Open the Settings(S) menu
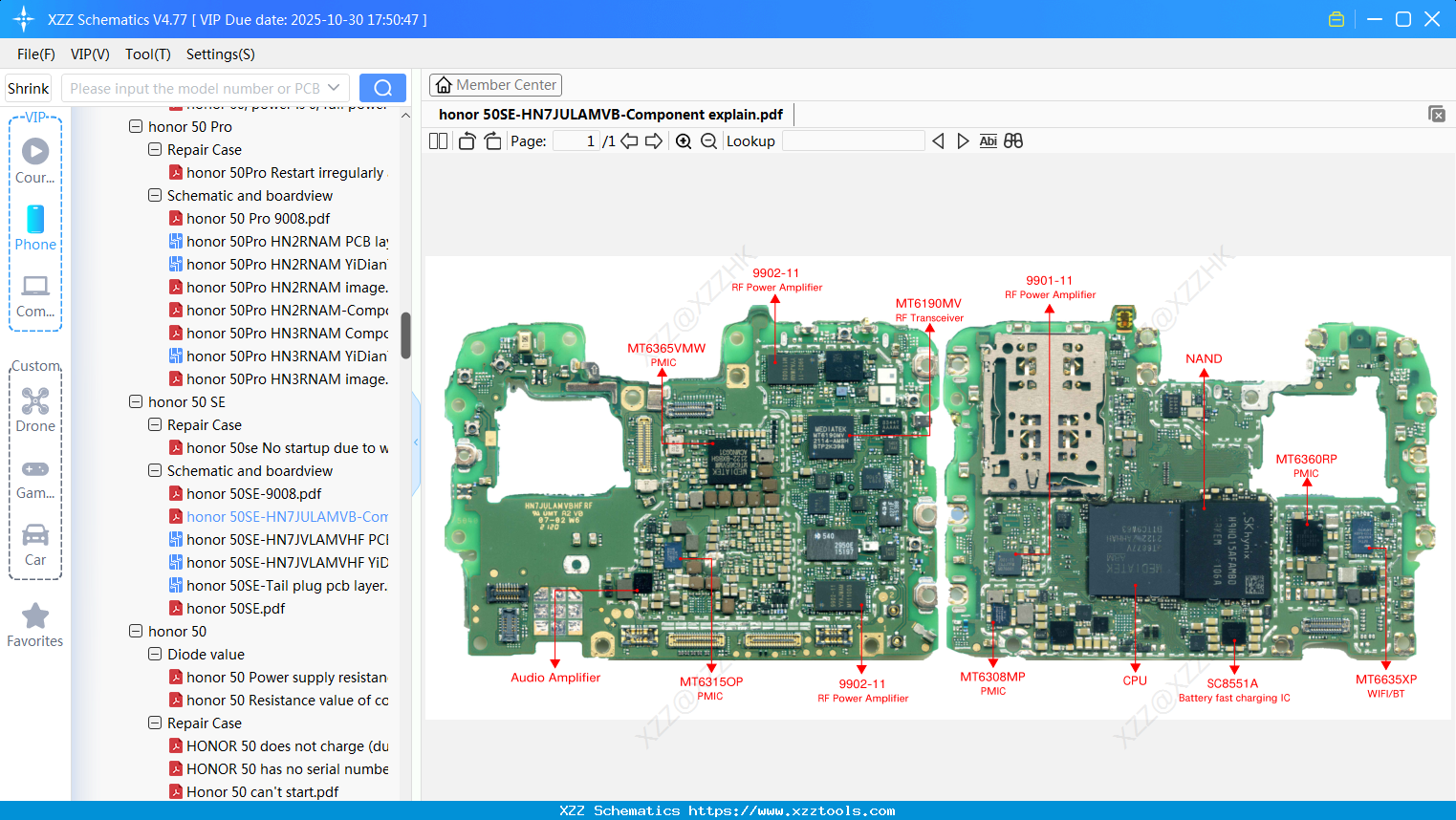This screenshot has height=820, width=1456. [221, 54]
